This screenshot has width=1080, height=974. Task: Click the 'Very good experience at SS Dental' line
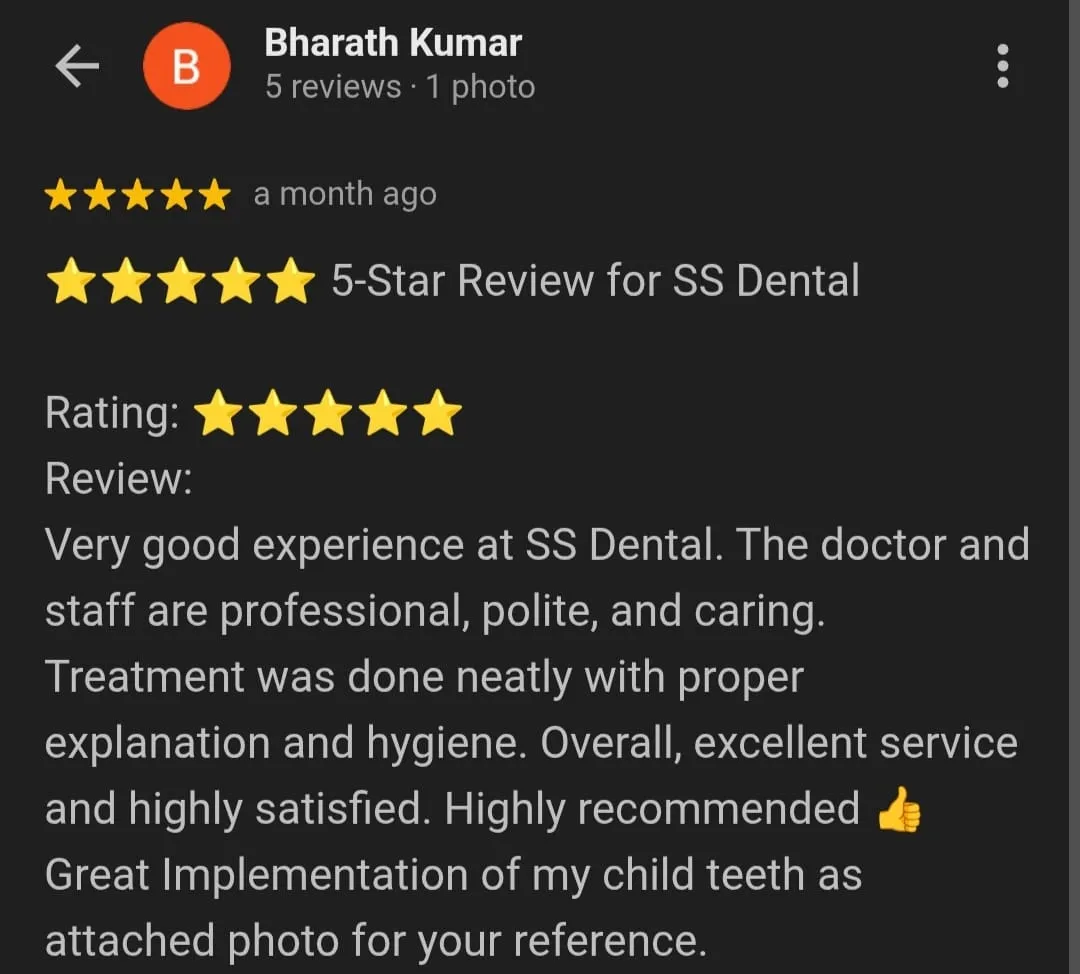(384, 545)
